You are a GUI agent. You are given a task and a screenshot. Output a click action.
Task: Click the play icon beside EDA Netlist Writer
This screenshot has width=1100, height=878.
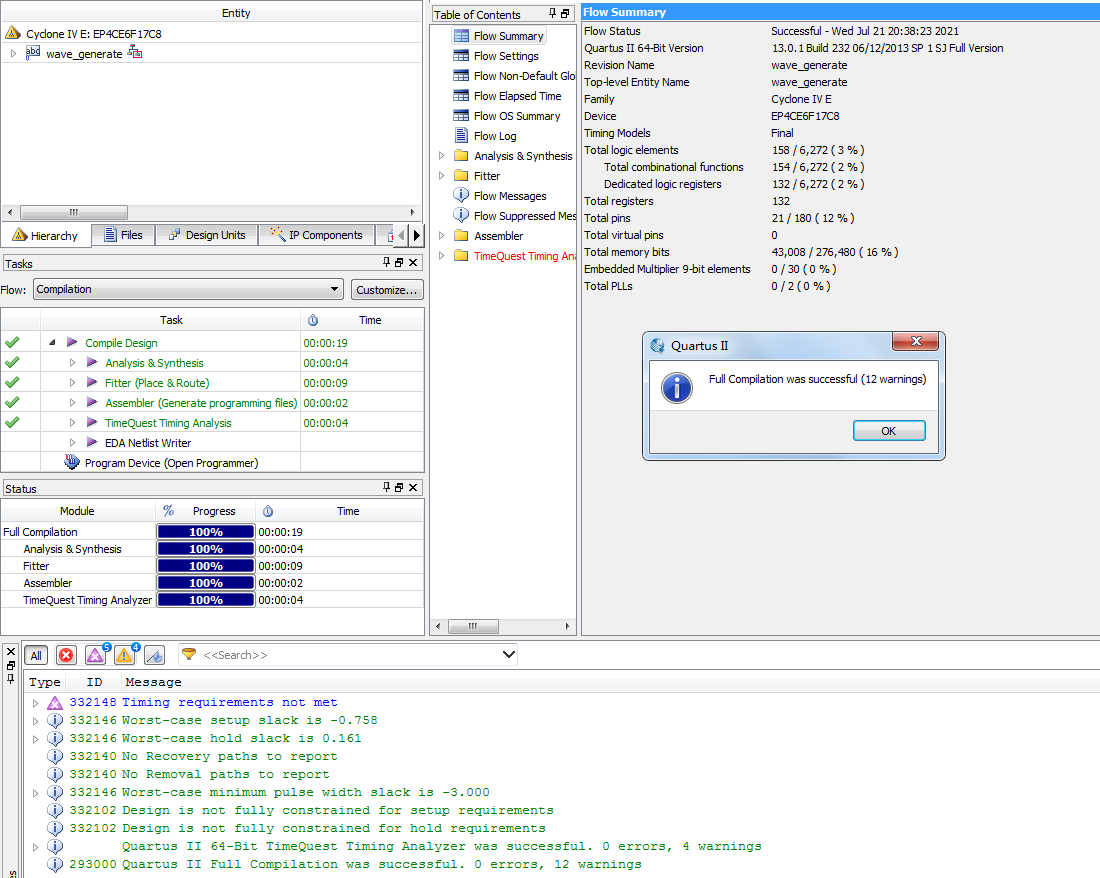point(92,442)
